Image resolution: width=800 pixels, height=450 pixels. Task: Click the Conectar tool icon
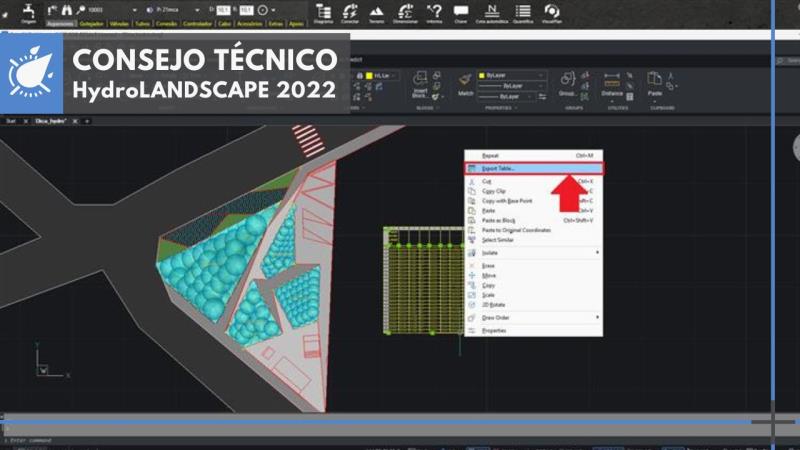(350, 13)
